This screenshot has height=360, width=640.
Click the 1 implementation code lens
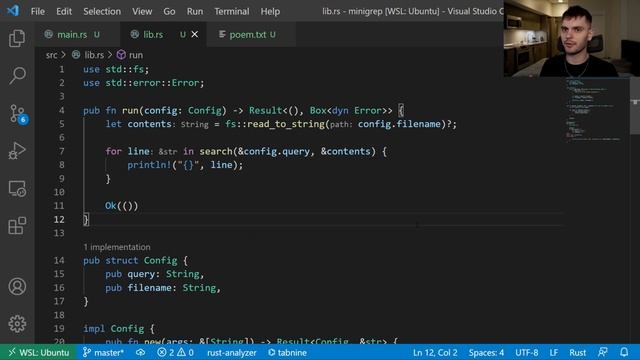point(117,247)
